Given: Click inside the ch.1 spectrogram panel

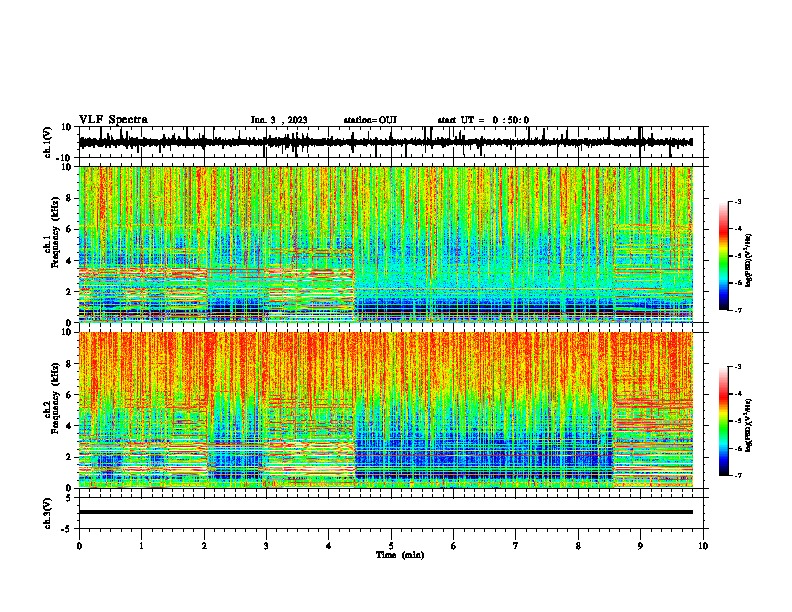Looking at the screenshot, I should (x=386, y=244).
